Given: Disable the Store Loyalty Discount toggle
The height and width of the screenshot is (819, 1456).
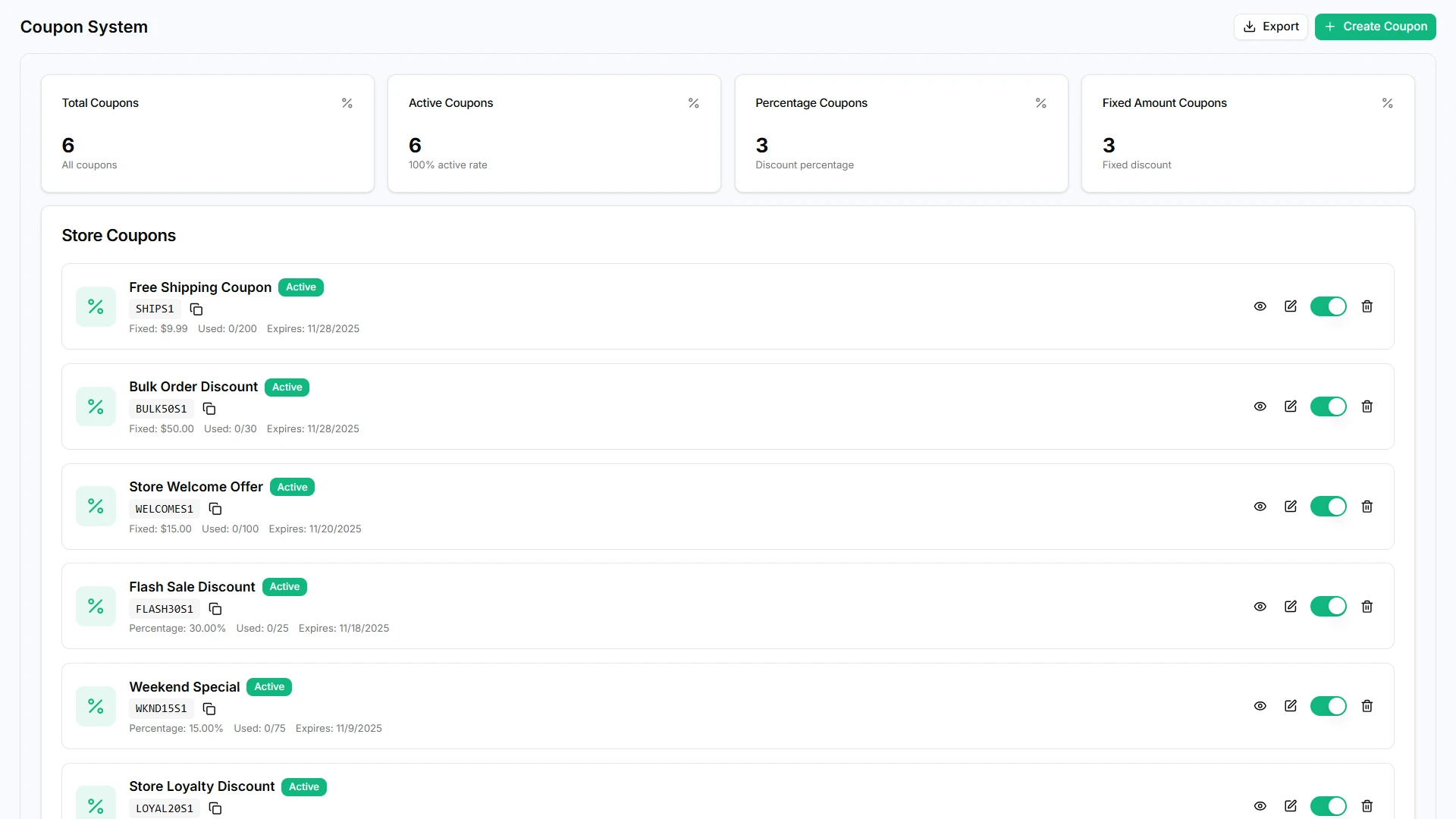Looking at the screenshot, I should tap(1329, 806).
